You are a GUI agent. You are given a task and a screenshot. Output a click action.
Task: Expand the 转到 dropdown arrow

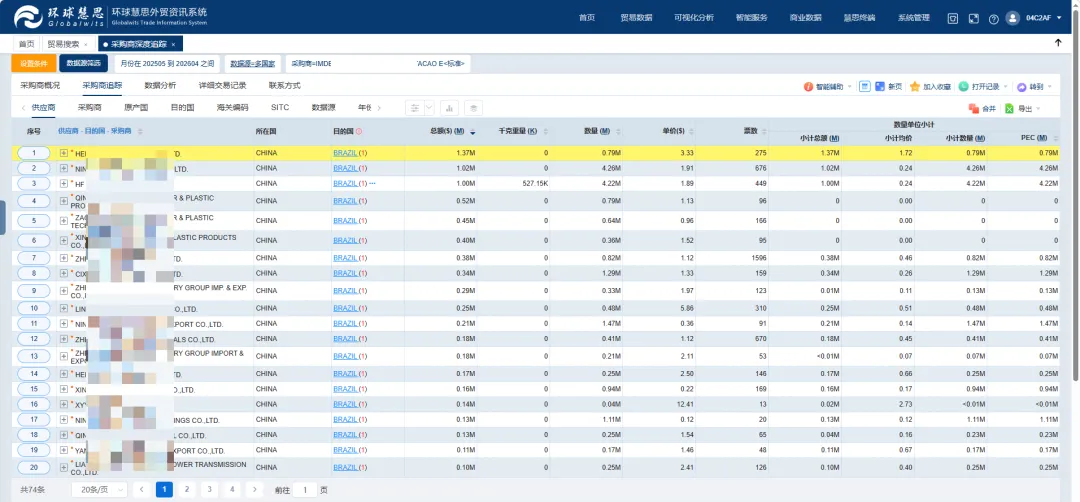pos(1050,87)
